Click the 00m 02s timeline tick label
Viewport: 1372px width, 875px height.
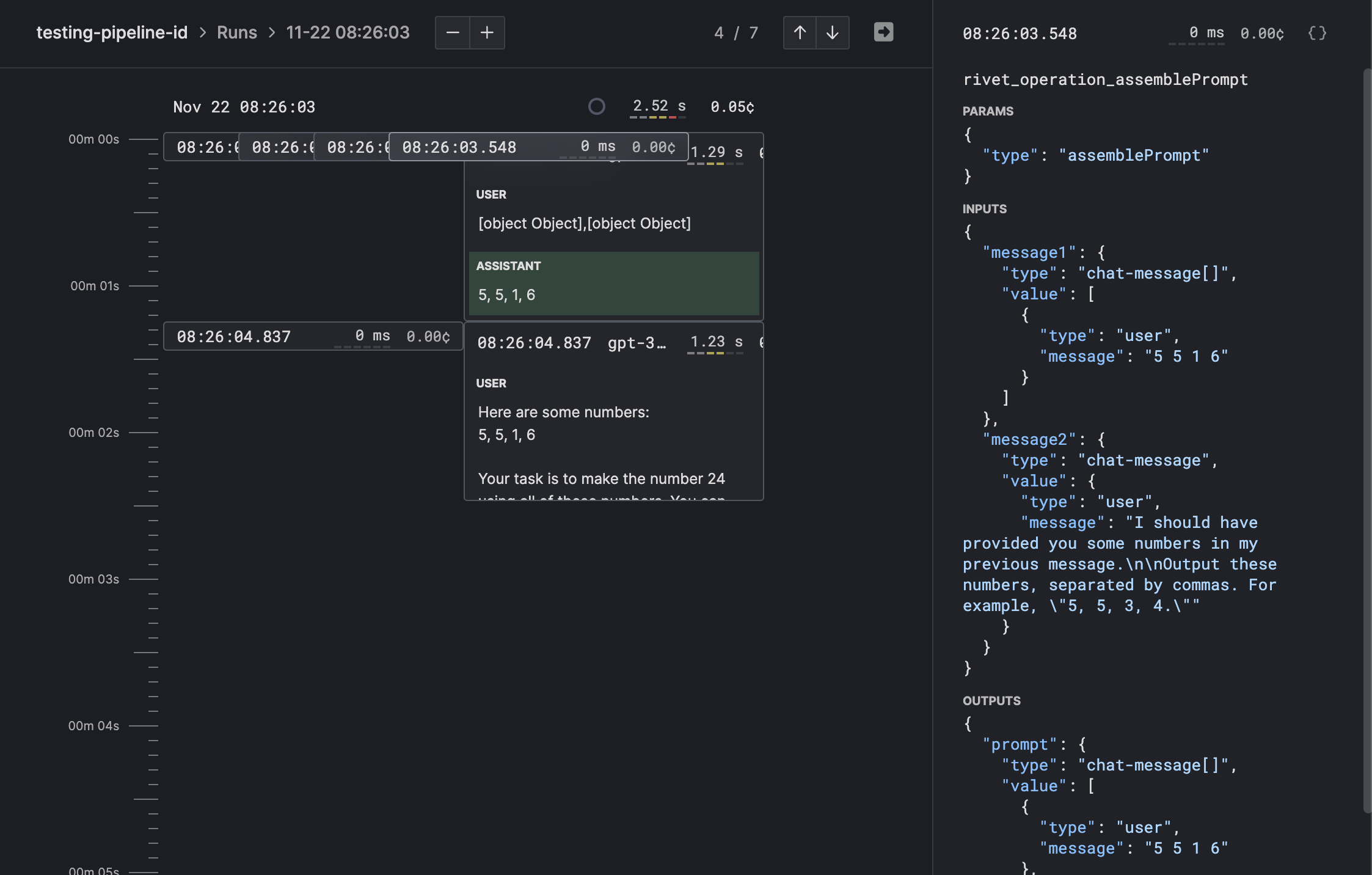click(x=93, y=433)
